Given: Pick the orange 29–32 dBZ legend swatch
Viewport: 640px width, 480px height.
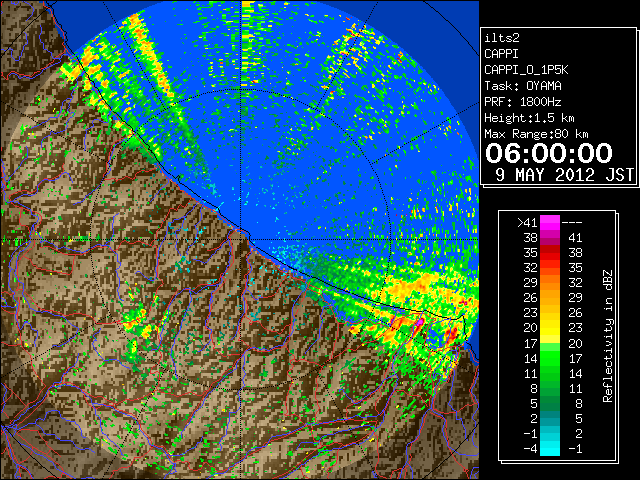Looking at the screenshot, I should click(x=550, y=283).
